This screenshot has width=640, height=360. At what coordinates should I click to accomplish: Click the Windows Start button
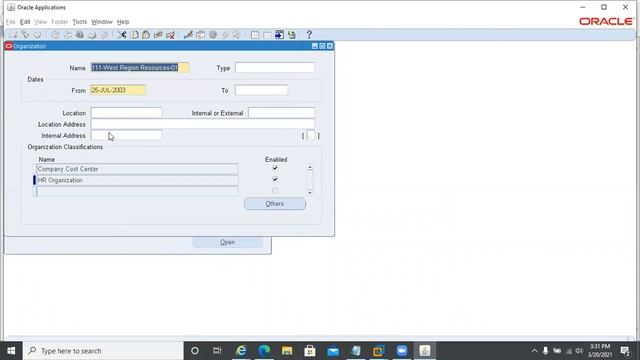pyautogui.click(x=11, y=351)
